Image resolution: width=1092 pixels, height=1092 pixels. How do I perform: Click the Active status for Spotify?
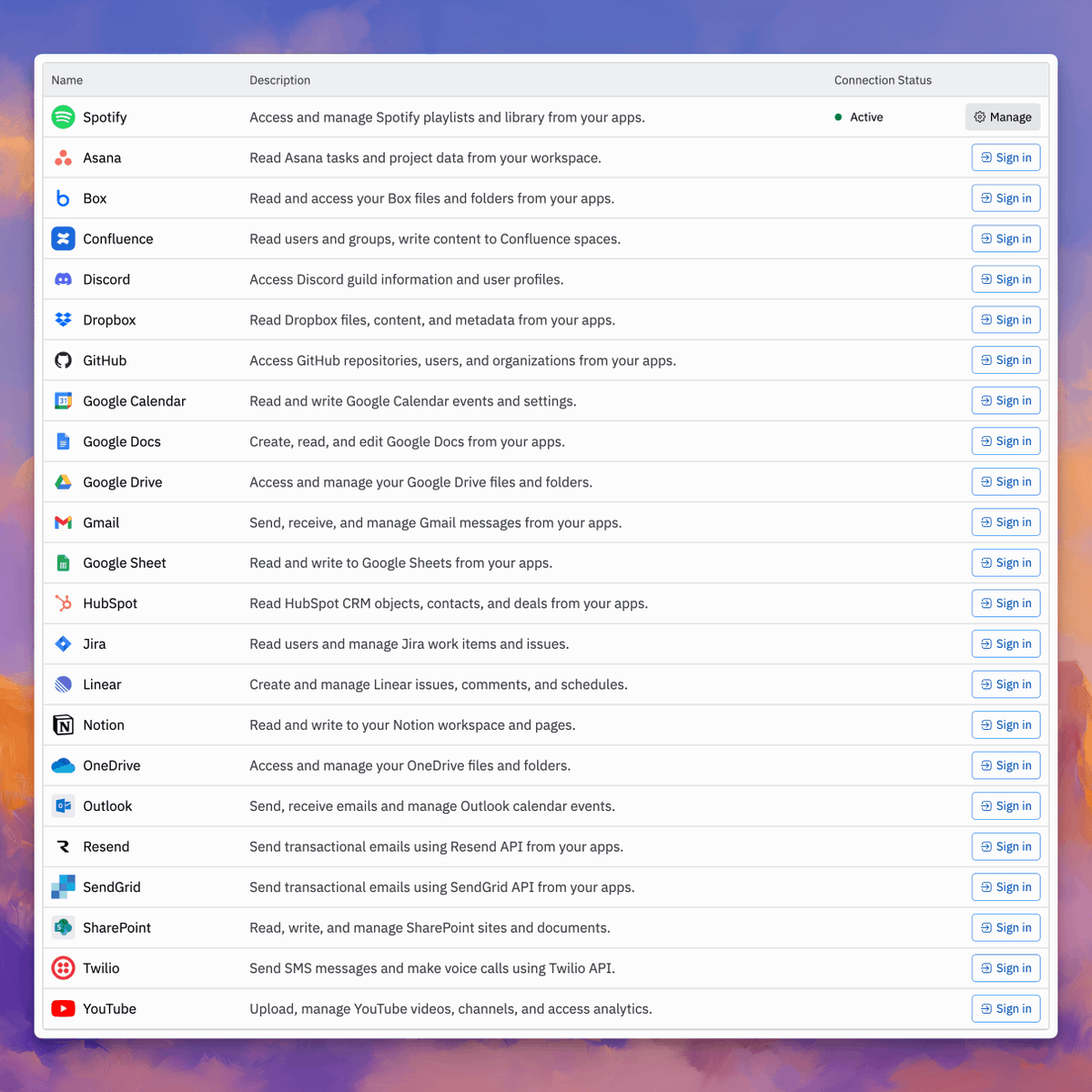(859, 117)
